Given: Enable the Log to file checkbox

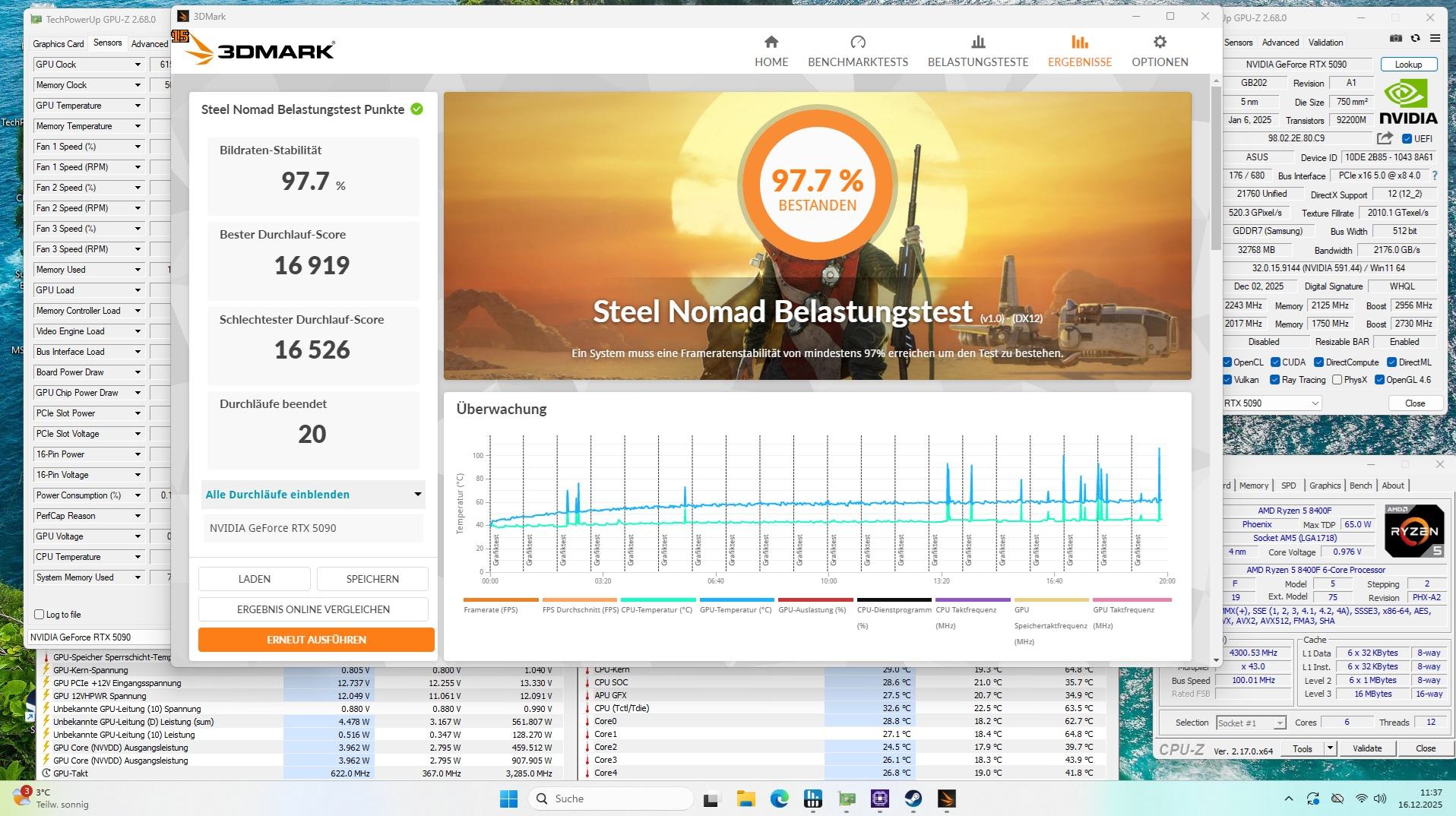Looking at the screenshot, I should pyautogui.click(x=40, y=615).
